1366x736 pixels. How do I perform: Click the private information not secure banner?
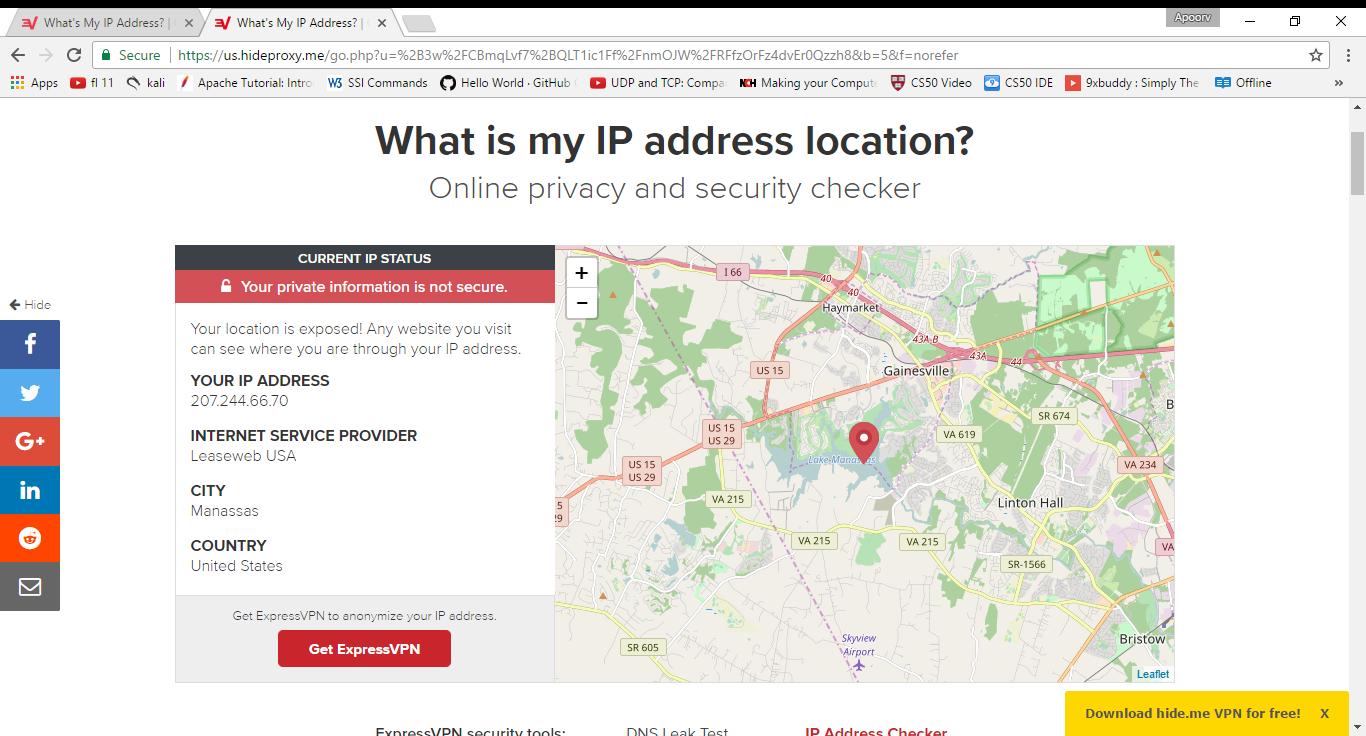point(364,287)
